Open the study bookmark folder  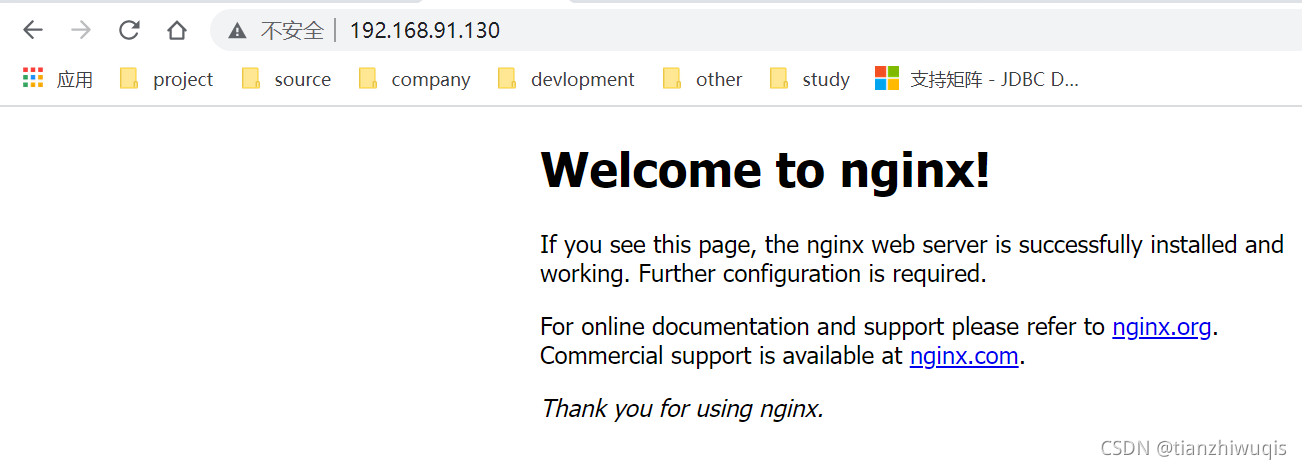point(809,79)
